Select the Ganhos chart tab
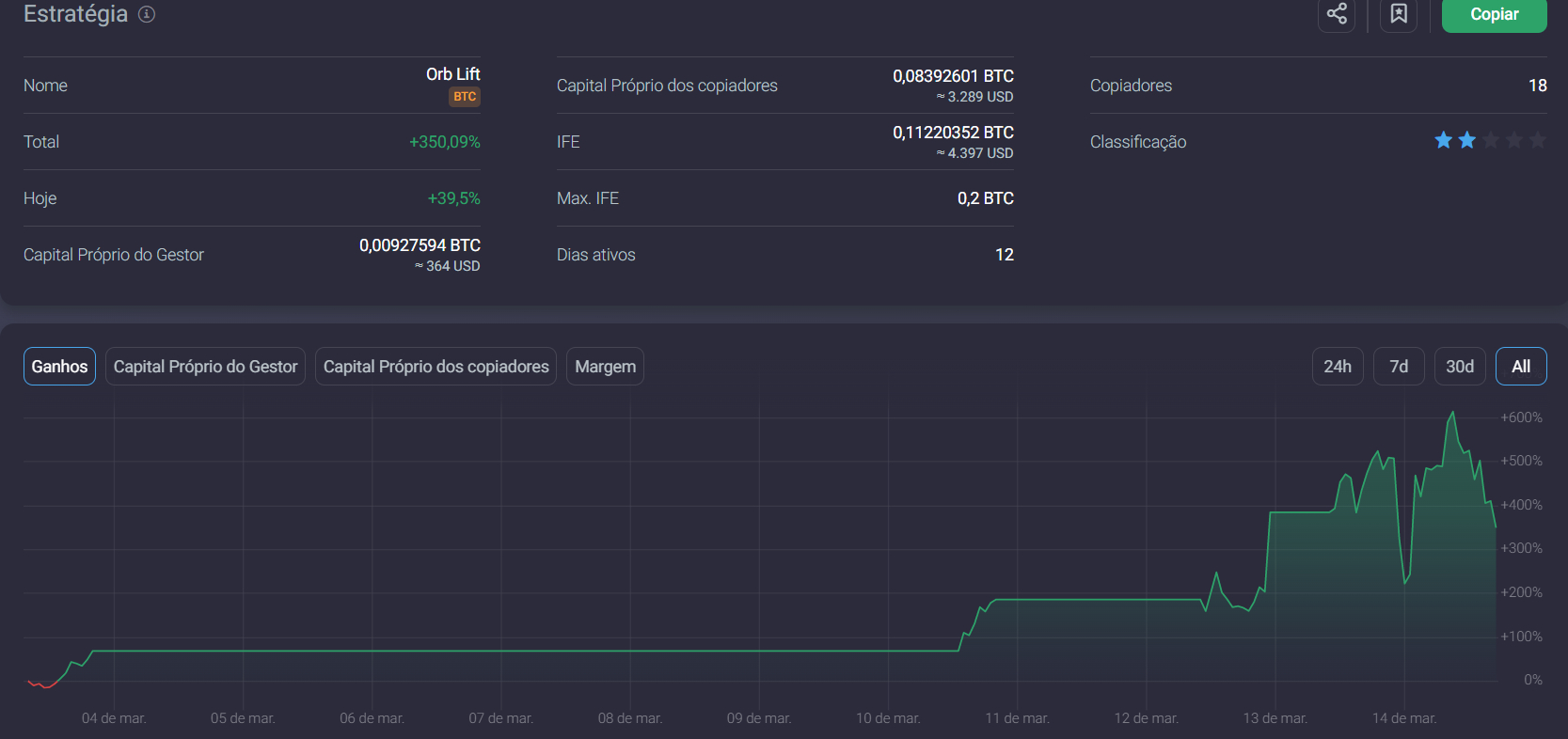The height and width of the screenshot is (739, 1568). [x=59, y=367]
